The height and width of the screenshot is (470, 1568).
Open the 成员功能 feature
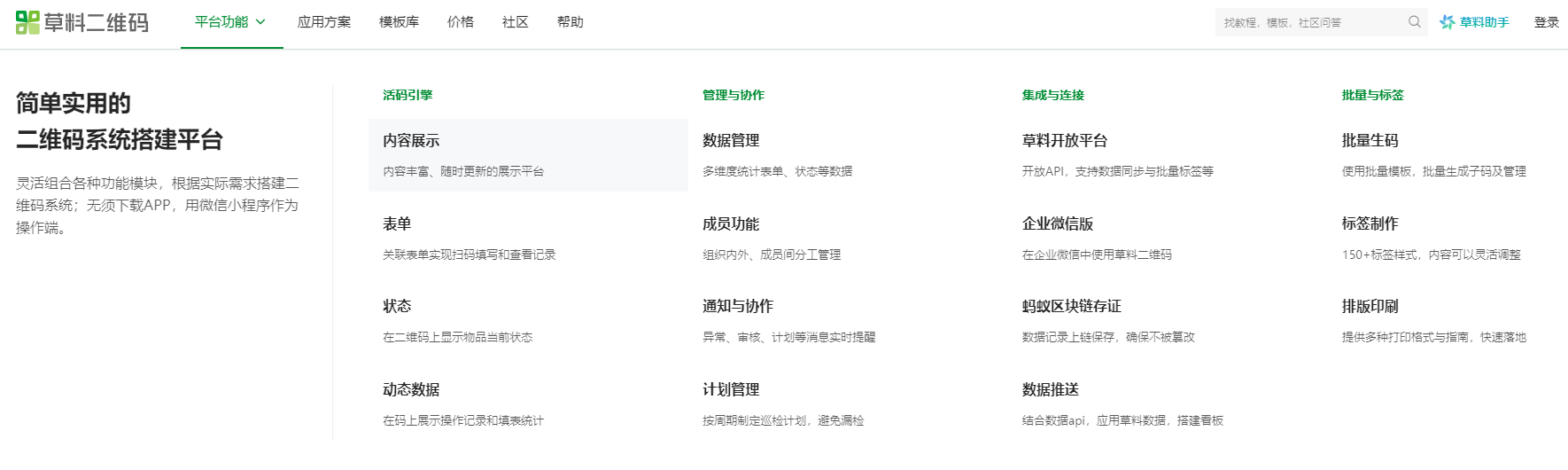[x=731, y=224]
